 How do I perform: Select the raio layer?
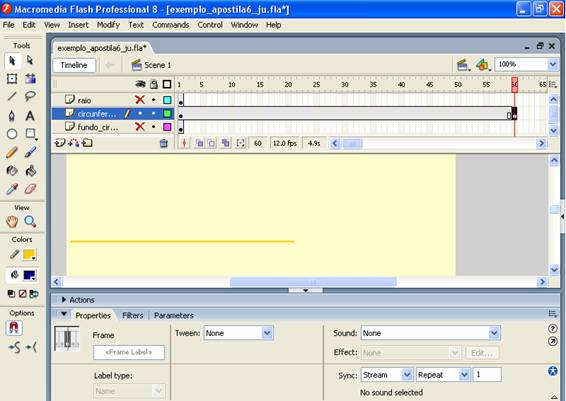[x=84, y=100]
